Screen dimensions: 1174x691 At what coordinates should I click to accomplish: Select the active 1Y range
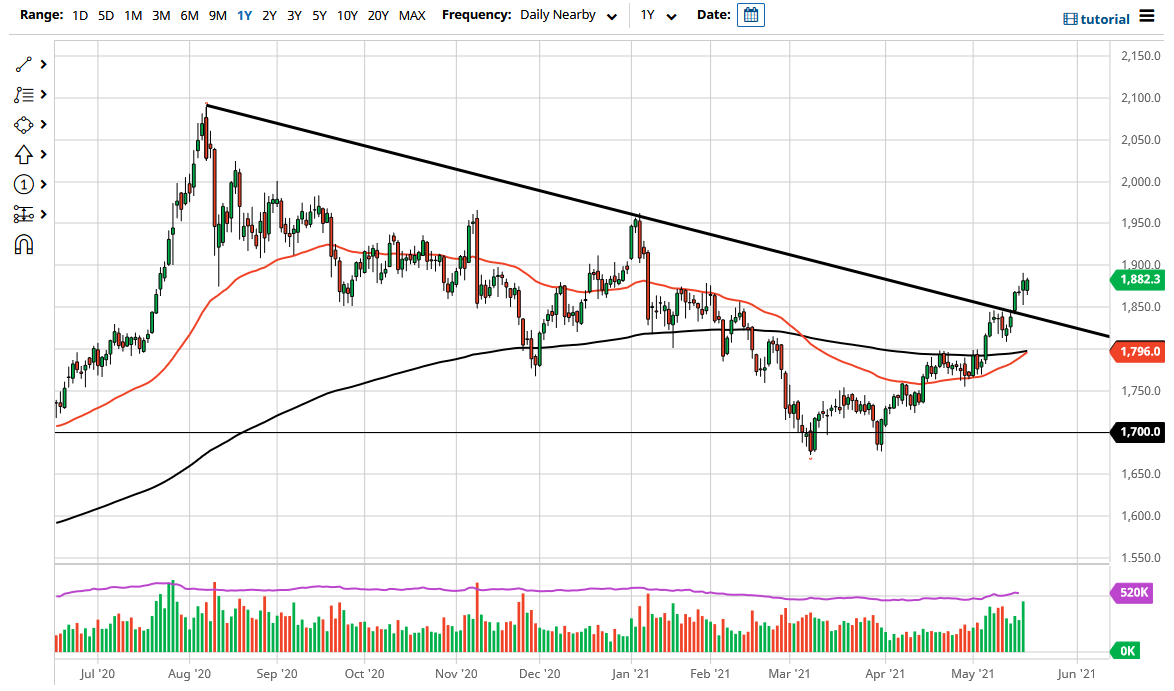244,16
